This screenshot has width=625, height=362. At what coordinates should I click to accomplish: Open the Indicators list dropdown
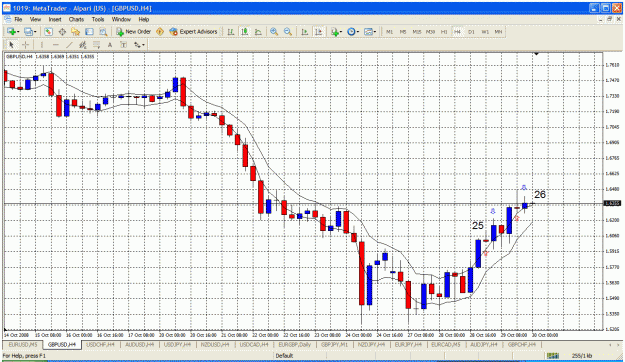pos(336,31)
